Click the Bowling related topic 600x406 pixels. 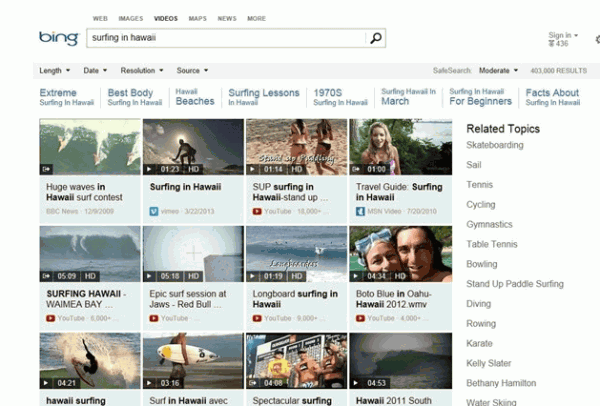click(x=482, y=264)
